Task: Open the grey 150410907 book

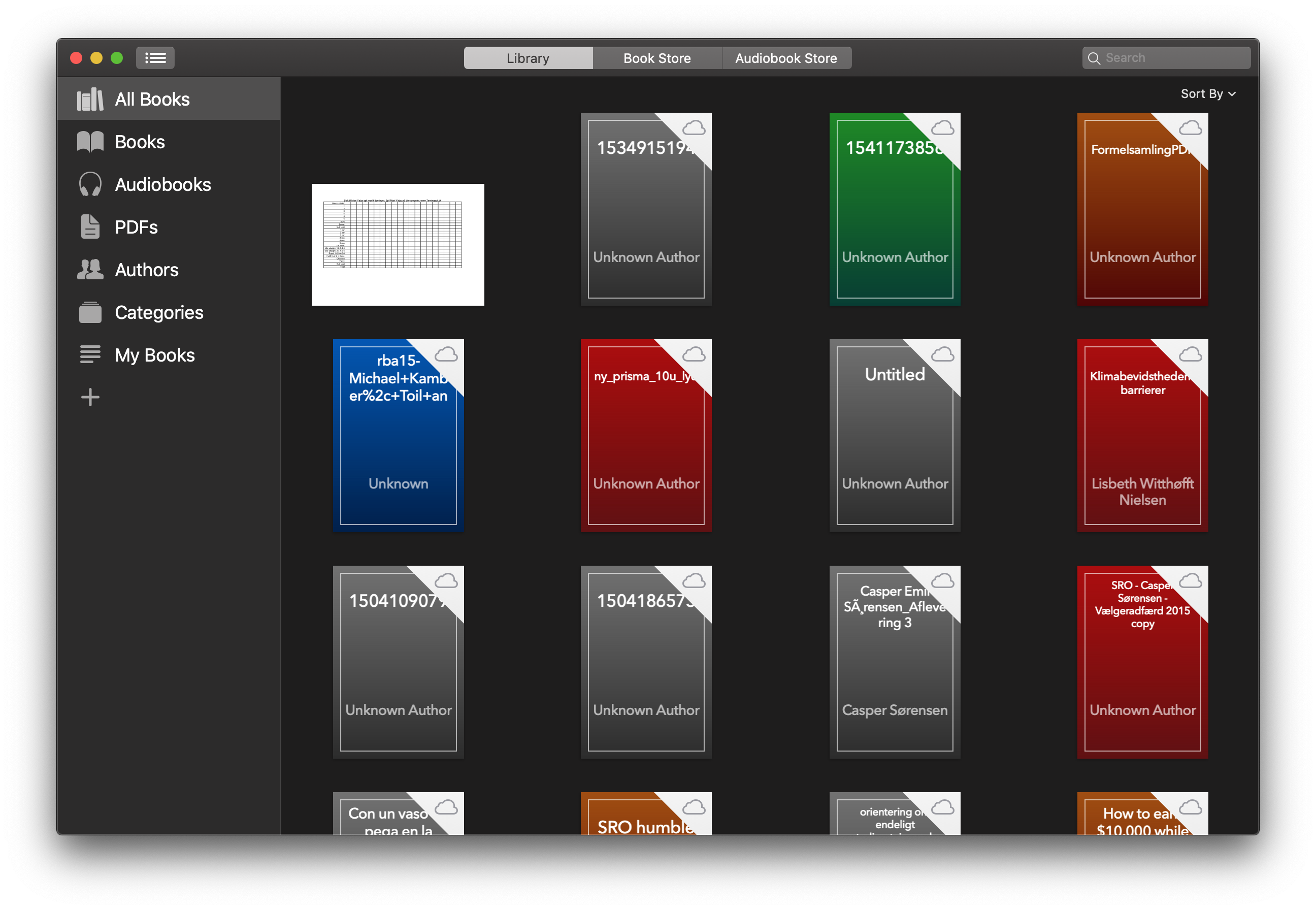Action: coord(398,662)
